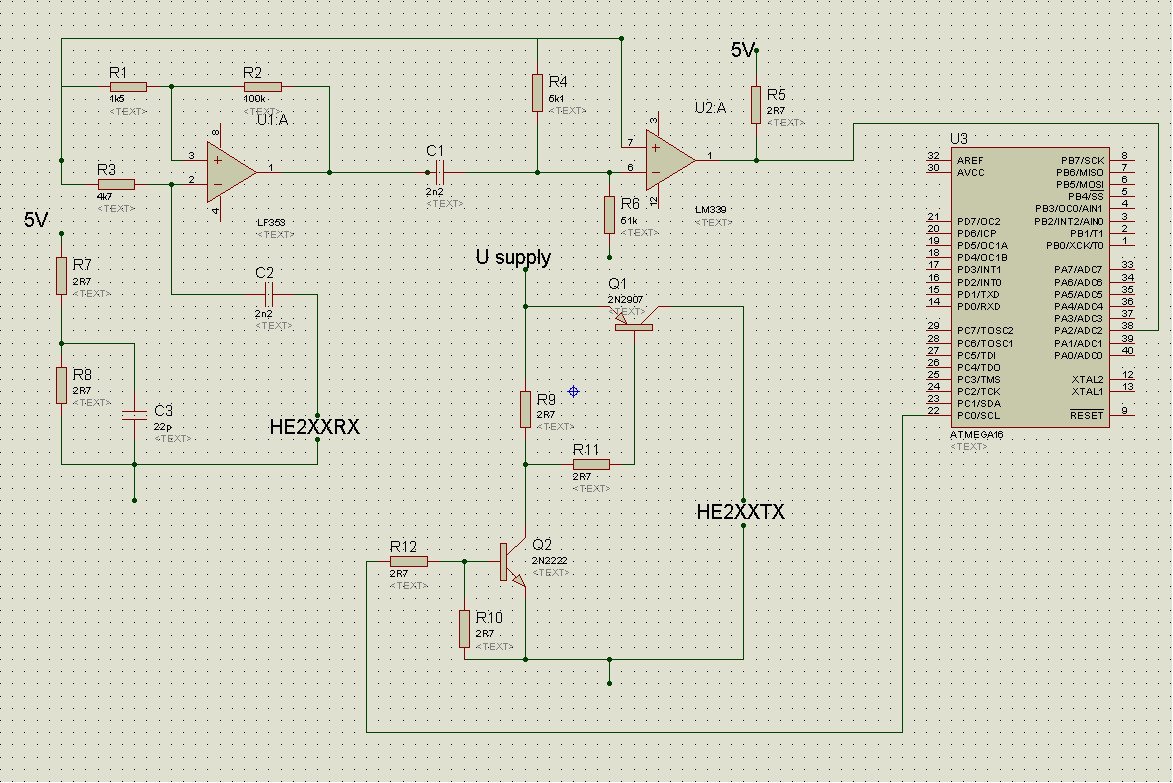The height and width of the screenshot is (783, 1173).
Task: Click the 51k value beside R6
Action: [629, 221]
